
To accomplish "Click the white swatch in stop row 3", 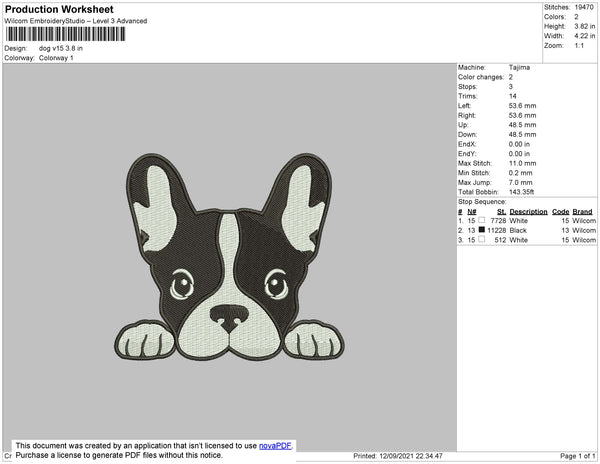I will point(482,239).
